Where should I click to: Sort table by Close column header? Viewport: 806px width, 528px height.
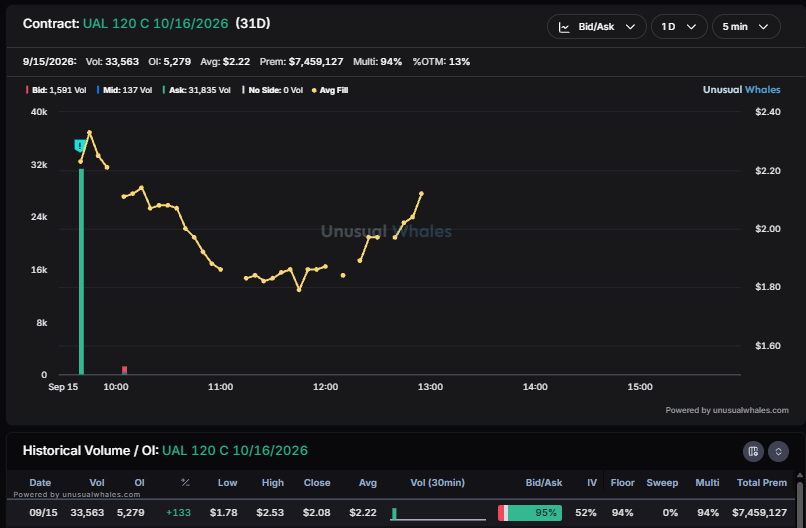pos(317,482)
